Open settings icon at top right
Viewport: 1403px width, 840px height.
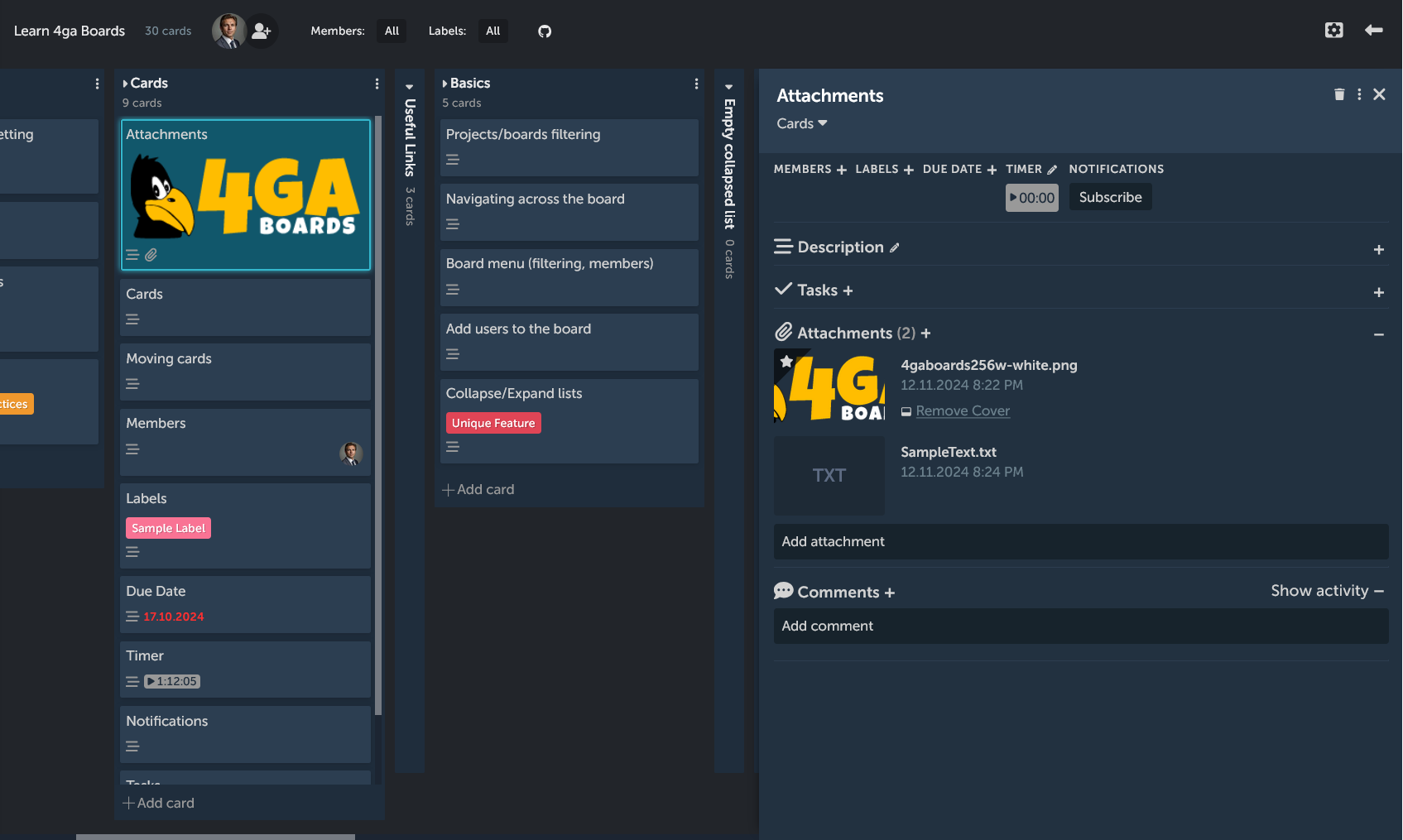(1333, 31)
